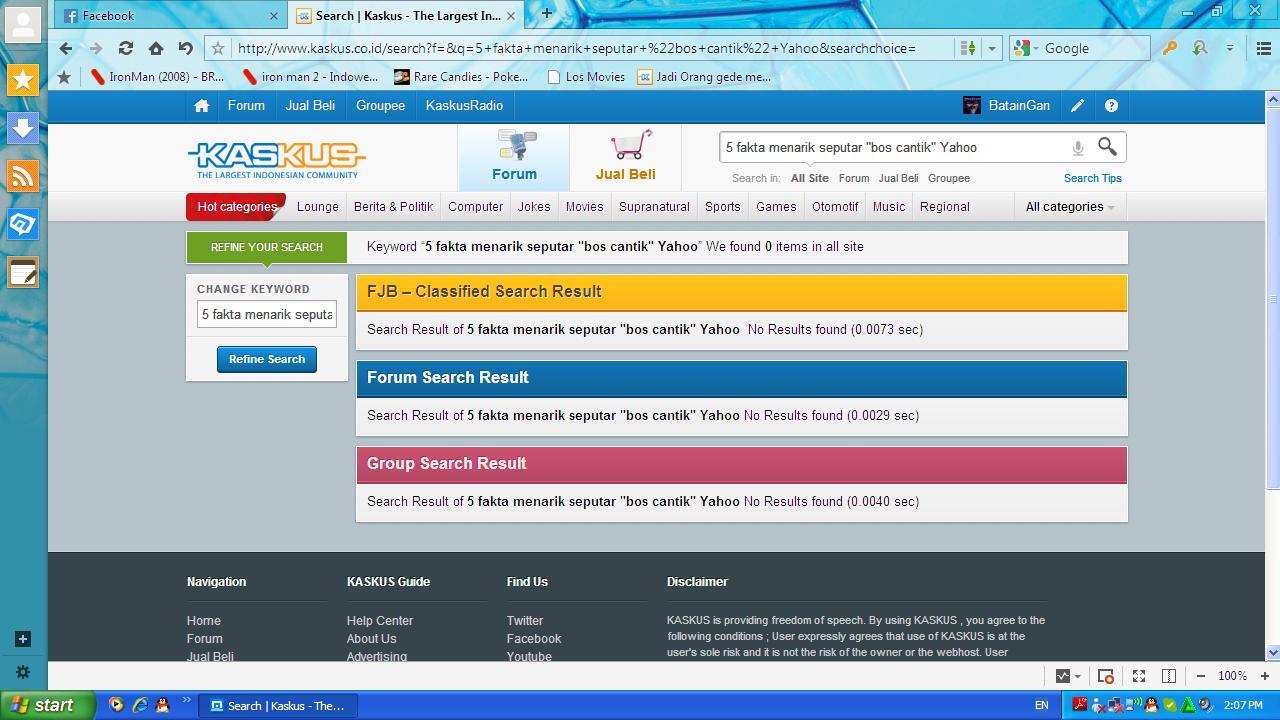Click the Hot categories button
This screenshot has height=720, width=1280.
tap(236, 207)
